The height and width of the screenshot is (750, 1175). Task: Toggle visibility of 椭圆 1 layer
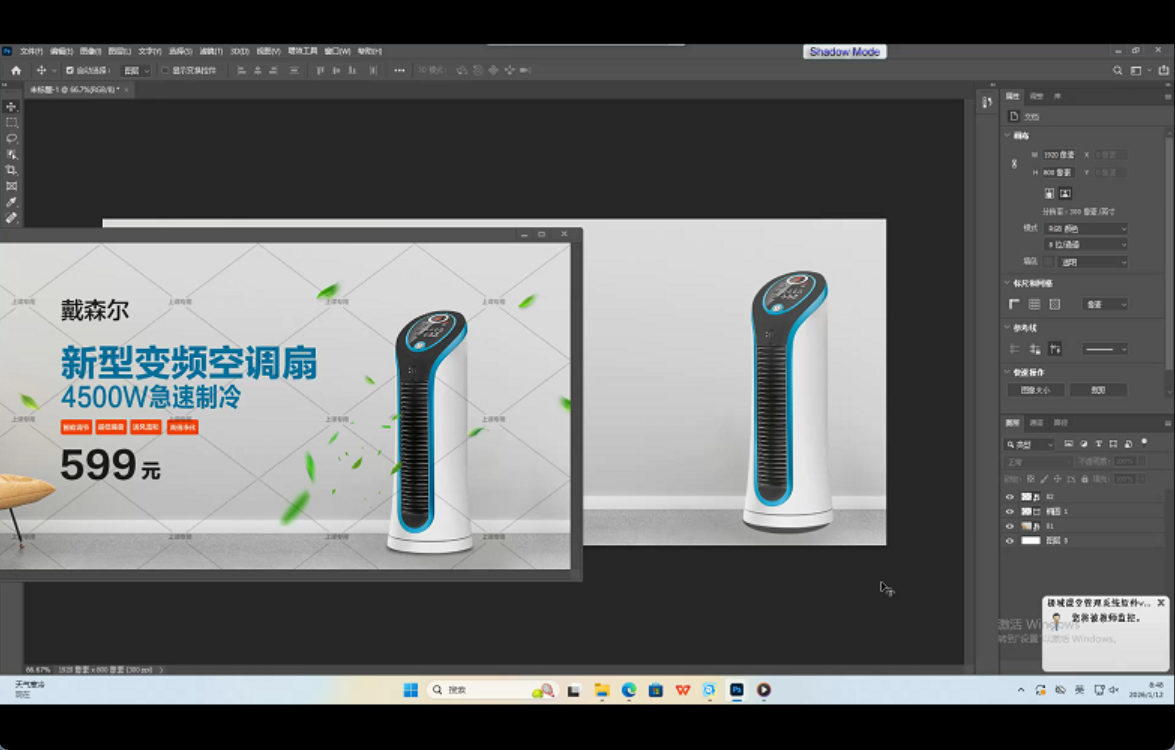coord(1009,511)
